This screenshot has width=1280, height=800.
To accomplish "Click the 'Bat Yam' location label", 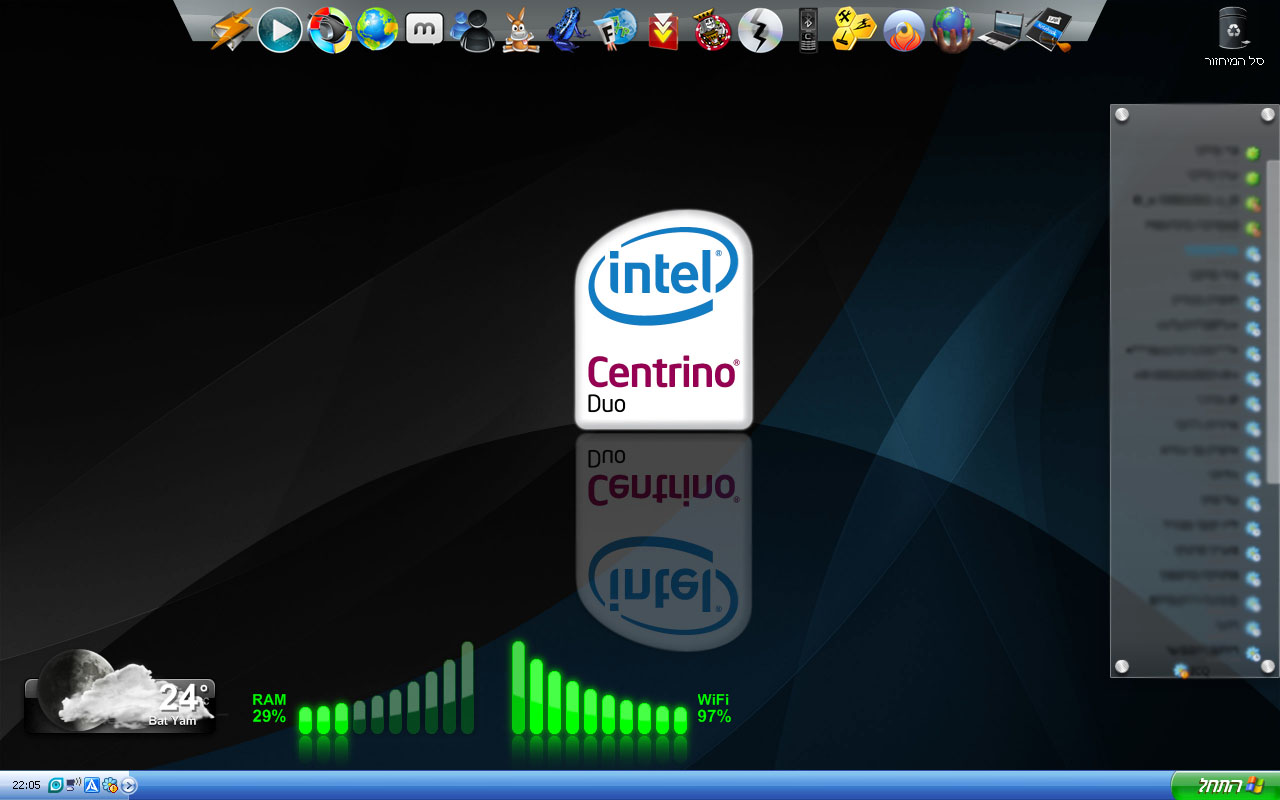I will (172, 720).
